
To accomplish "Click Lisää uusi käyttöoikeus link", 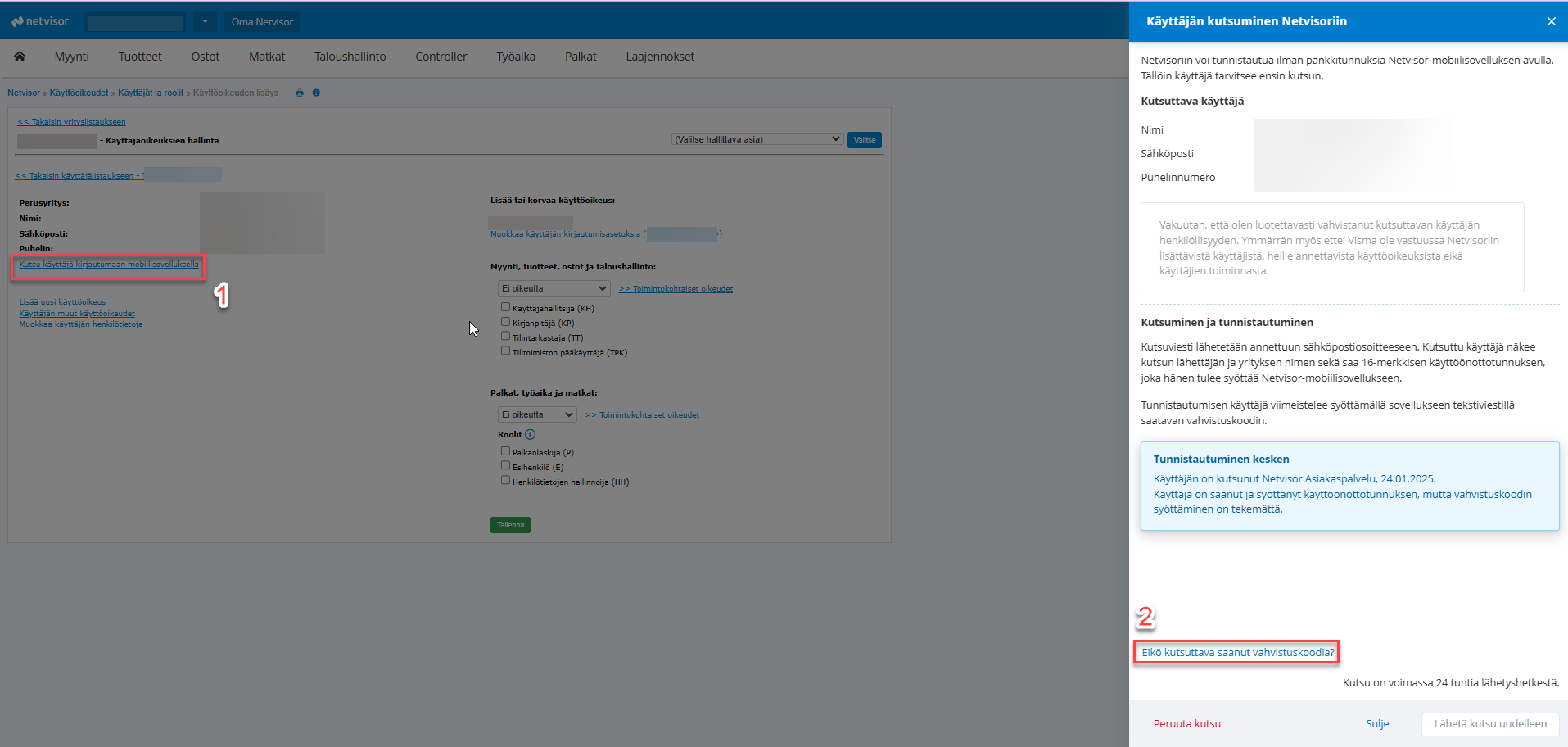I will click(x=62, y=302).
